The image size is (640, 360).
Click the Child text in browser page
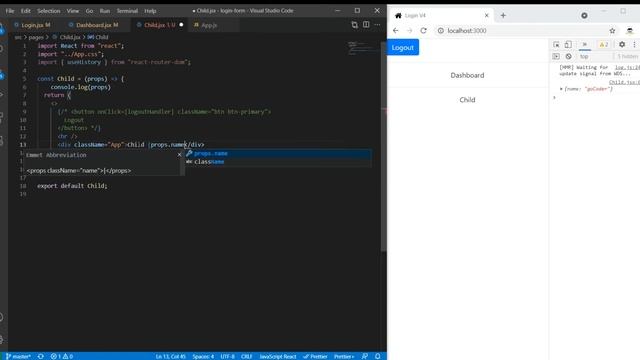467,100
